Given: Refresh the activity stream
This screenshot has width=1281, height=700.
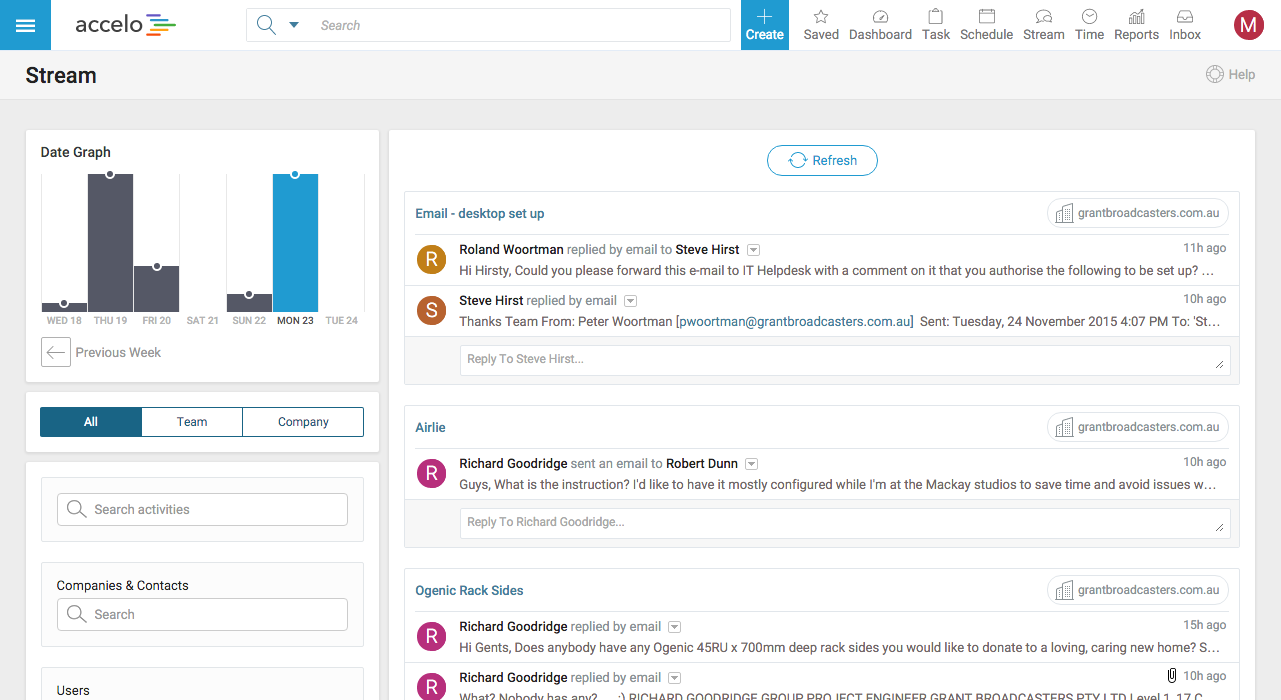Looking at the screenshot, I should click(822, 160).
